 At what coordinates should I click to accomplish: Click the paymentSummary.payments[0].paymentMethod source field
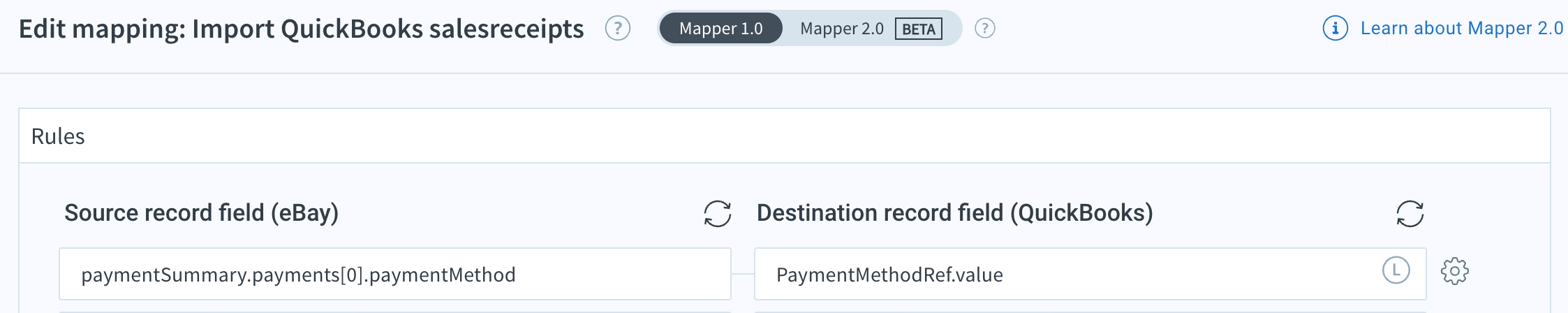[x=395, y=274]
